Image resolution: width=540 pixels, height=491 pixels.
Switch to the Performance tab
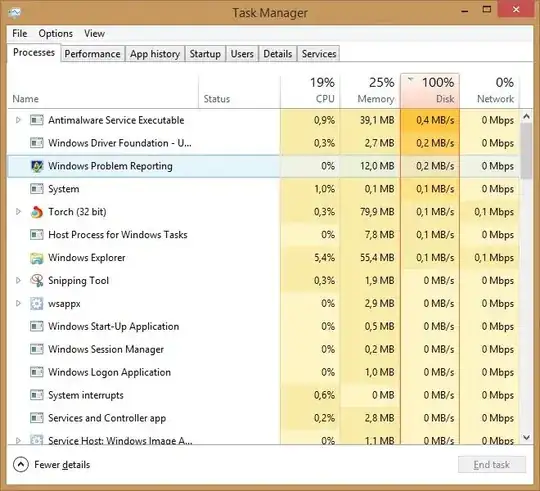(92, 54)
